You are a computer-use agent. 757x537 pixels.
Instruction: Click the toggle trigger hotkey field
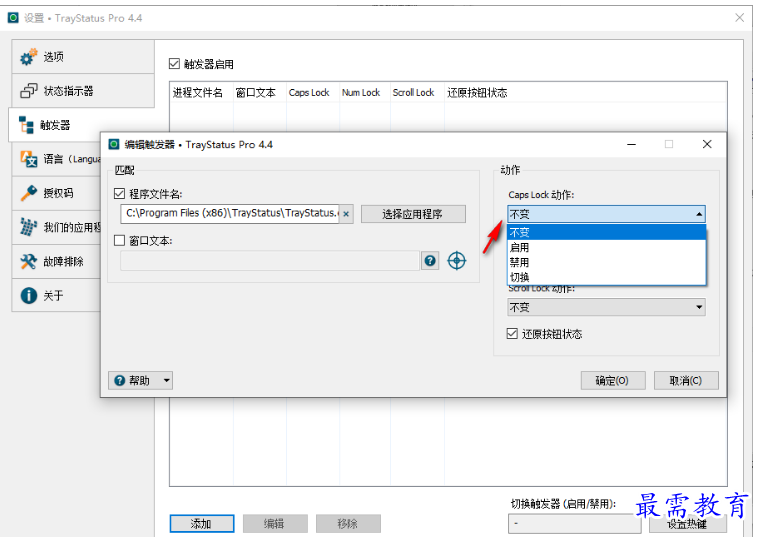point(575,523)
